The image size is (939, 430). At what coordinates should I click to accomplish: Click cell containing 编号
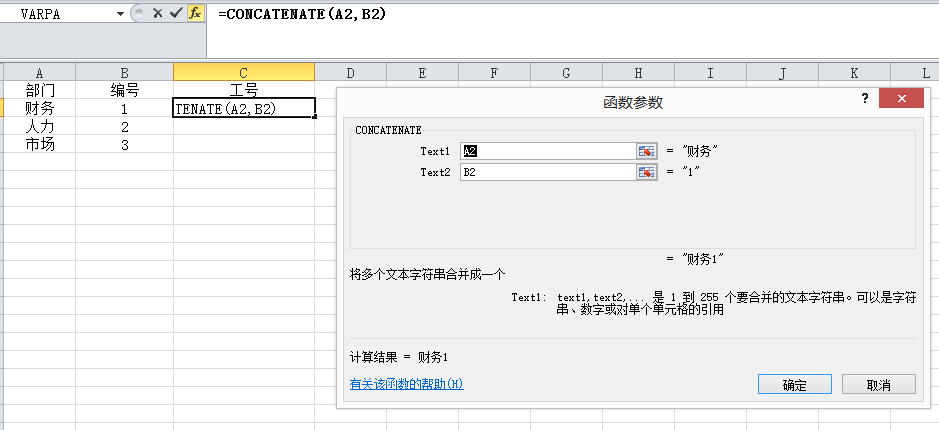point(125,90)
